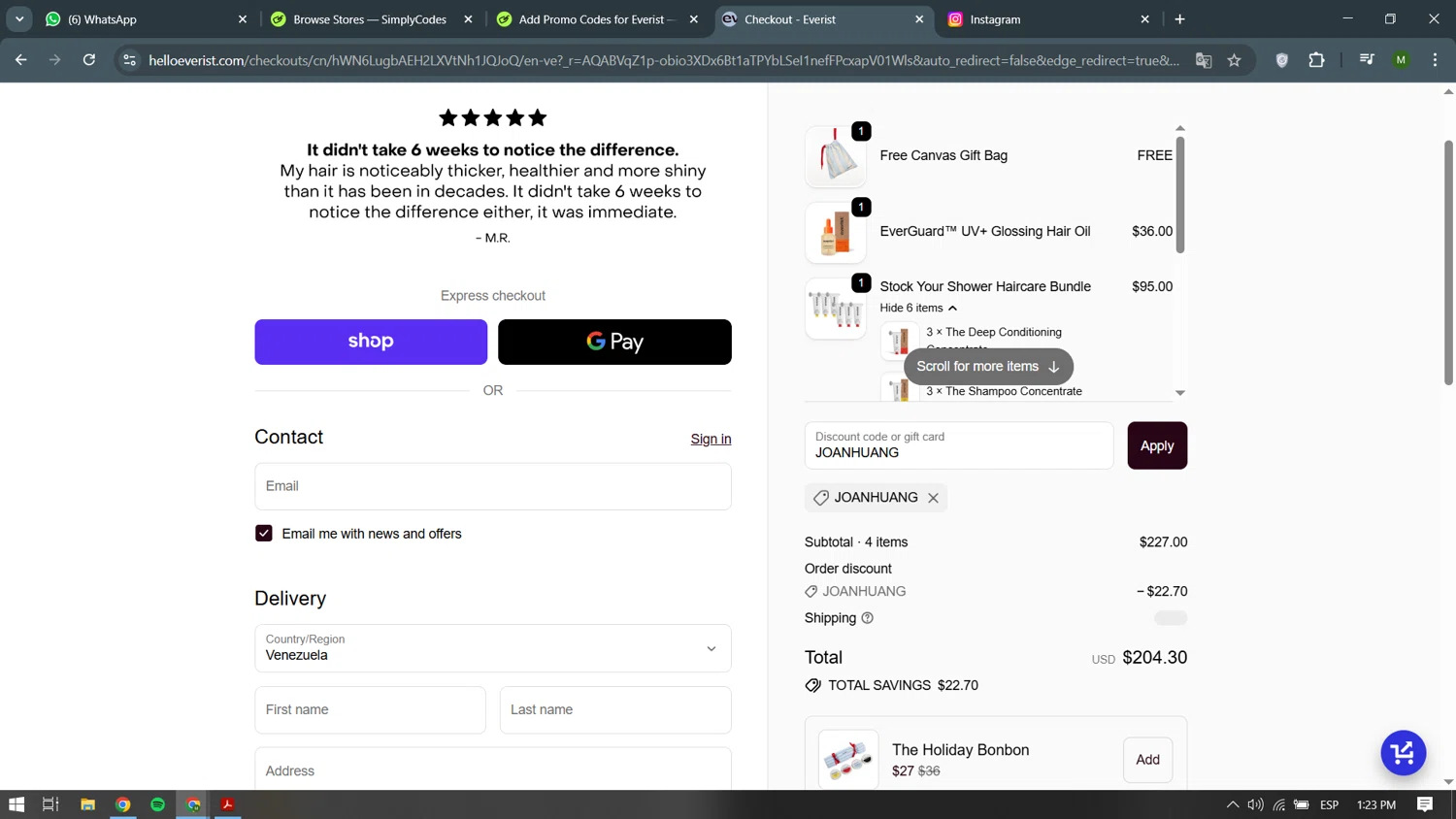Viewport: 1456px width, 819px height.
Task: Switch to the Instagram tab
Action: tap(1048, 19)
